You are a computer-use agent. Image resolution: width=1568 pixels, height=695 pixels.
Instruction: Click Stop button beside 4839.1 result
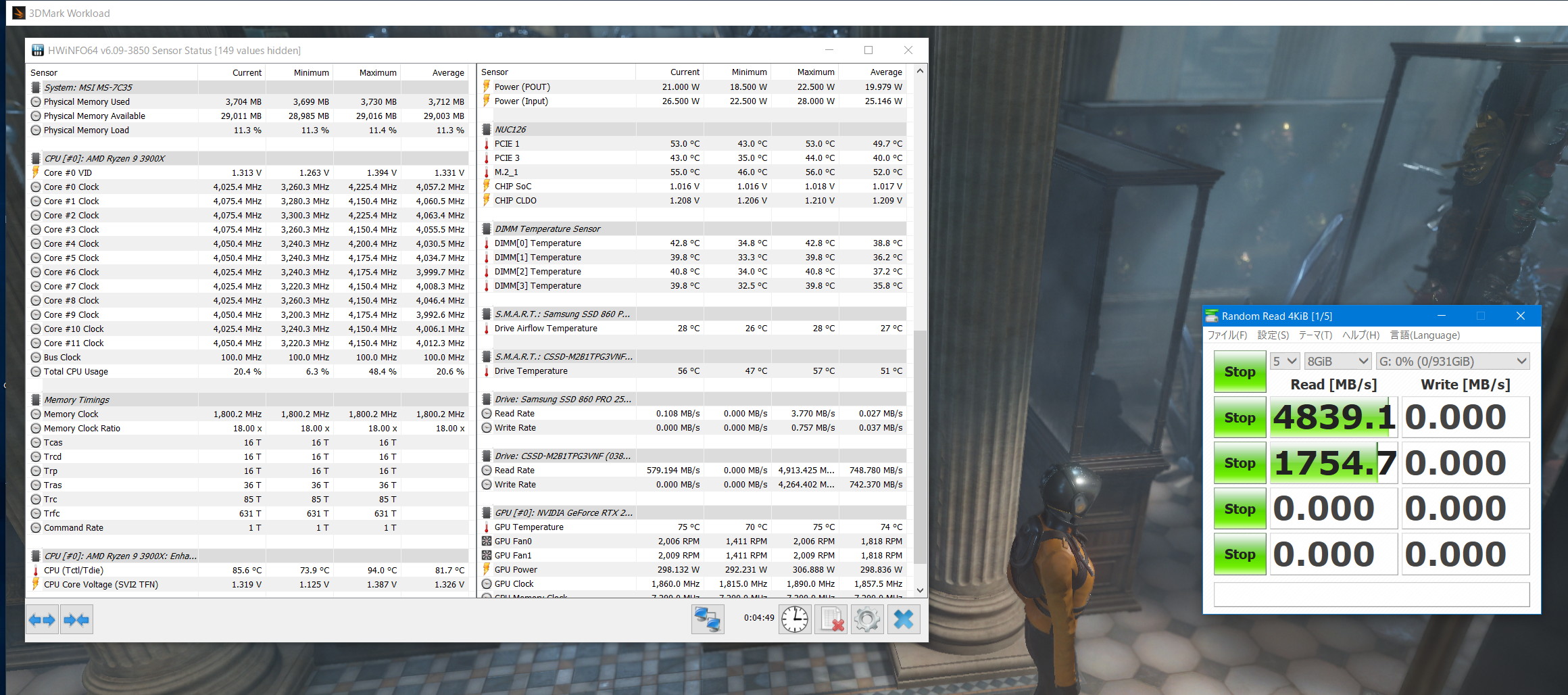(1240, 418)
